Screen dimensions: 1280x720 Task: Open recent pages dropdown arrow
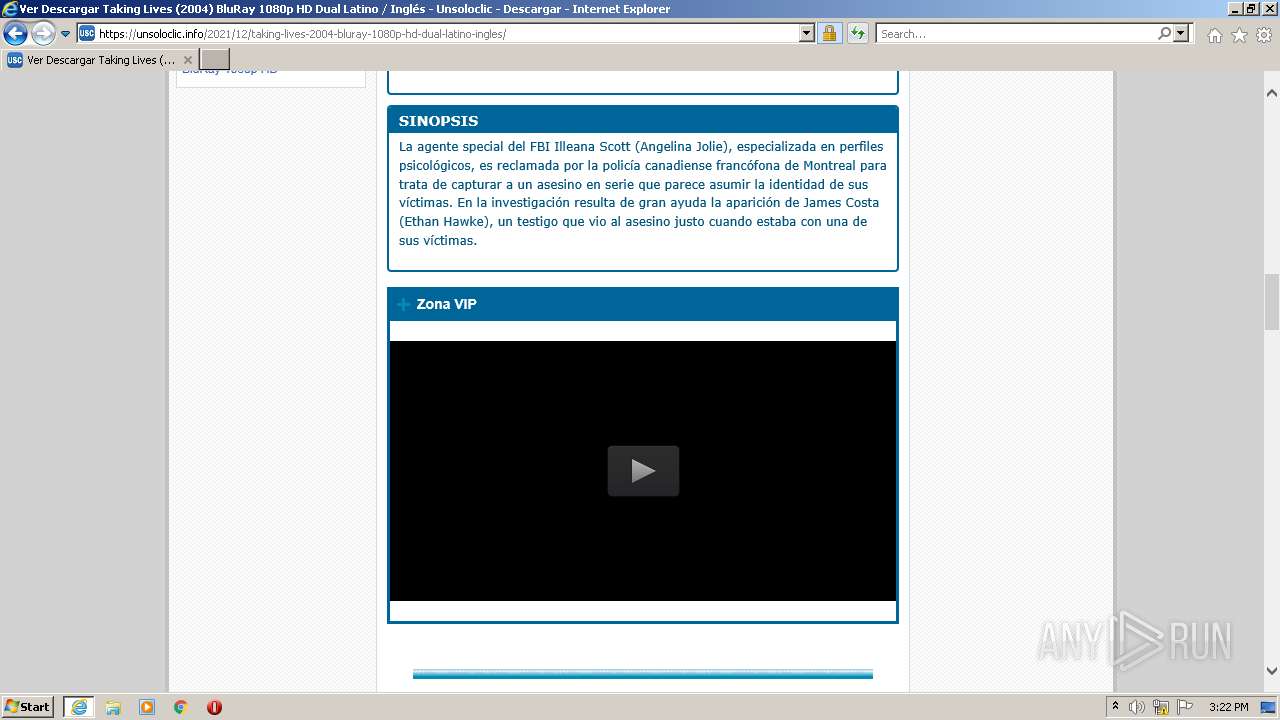pyautogui.click(x=66, y=34)
